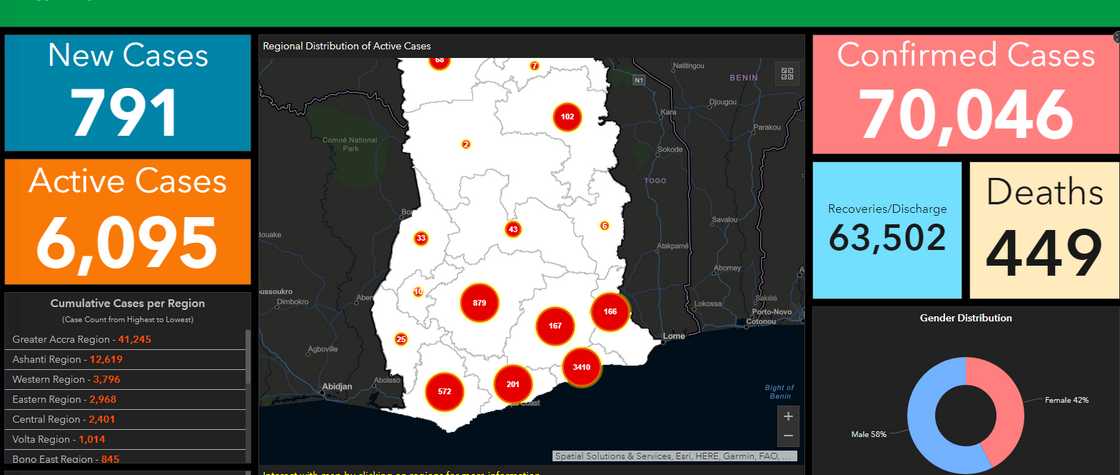Click the Recoveries/Discharge 63,502 tile
1120x475 pixels.
pyautogui.click(x=887, y=230)
